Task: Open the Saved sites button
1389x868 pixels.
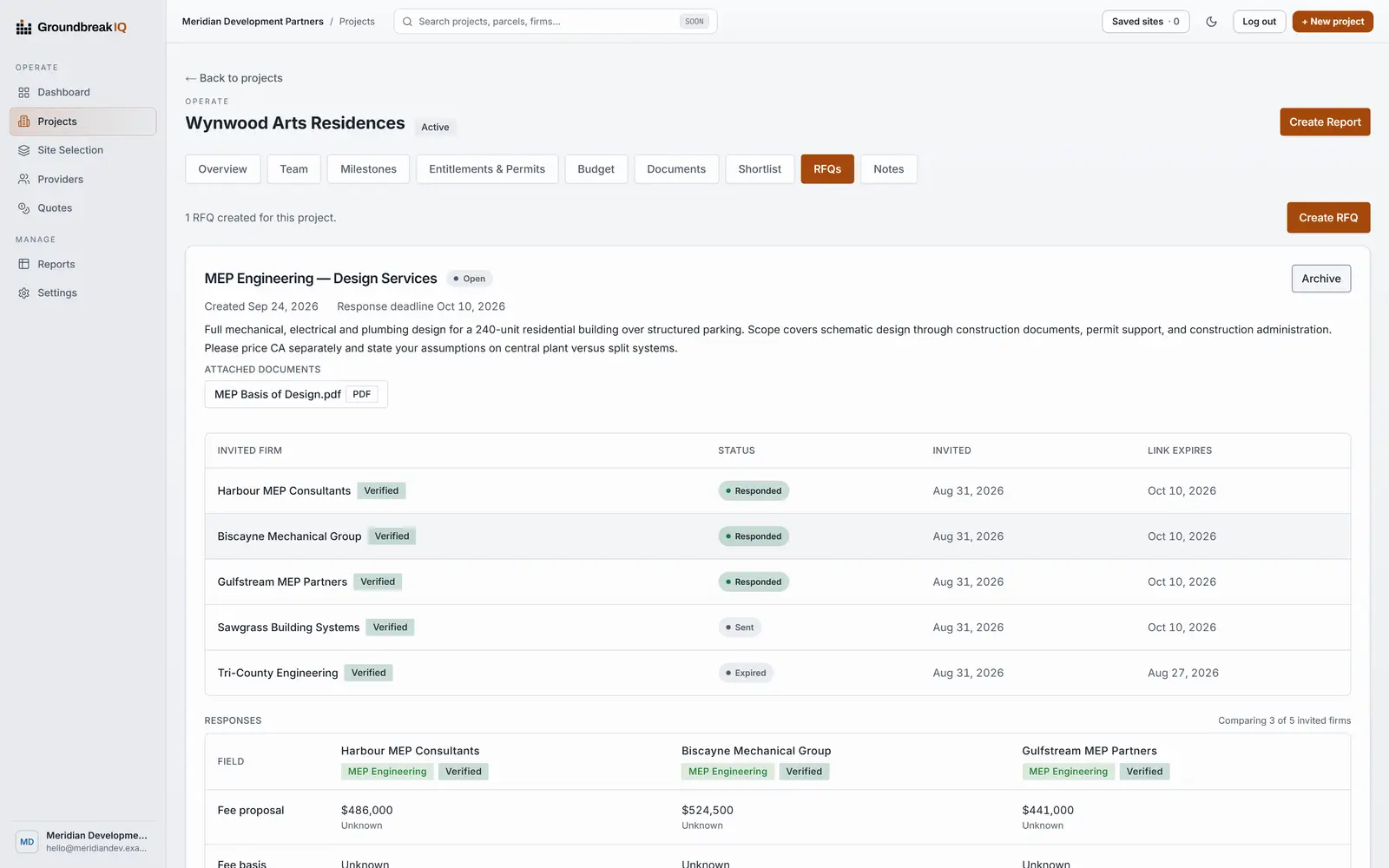Action: pyautogui.click(x=1145, y=22)
